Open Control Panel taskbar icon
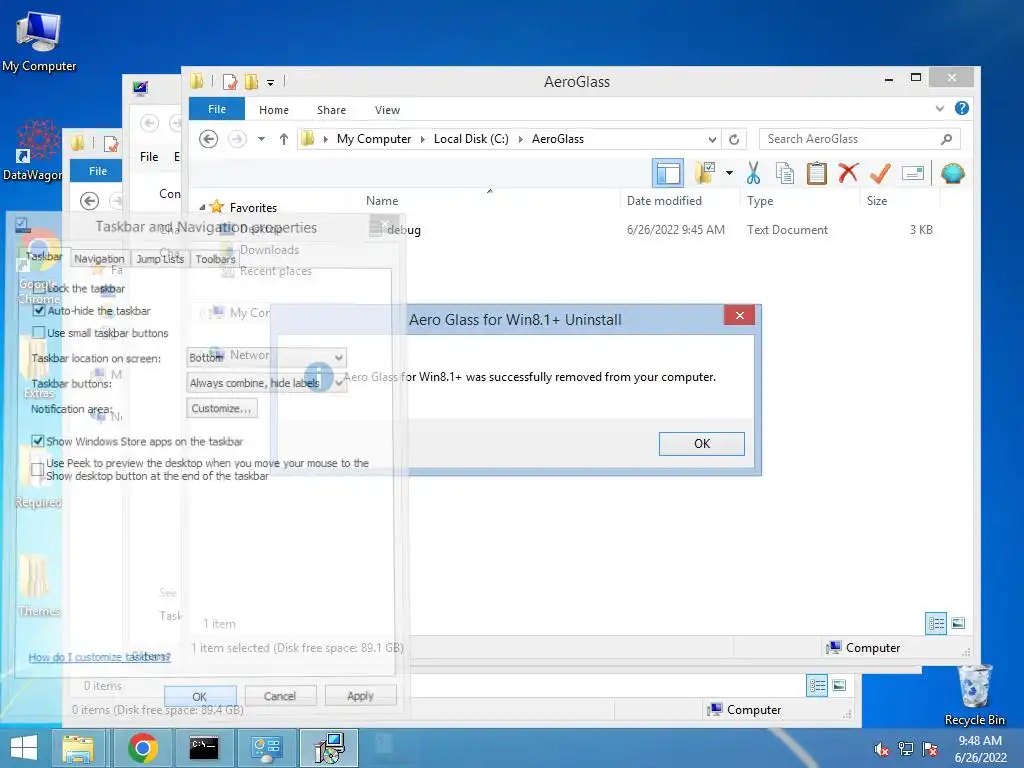This screenshot has height=768, width=1024. tap(266, 748)
